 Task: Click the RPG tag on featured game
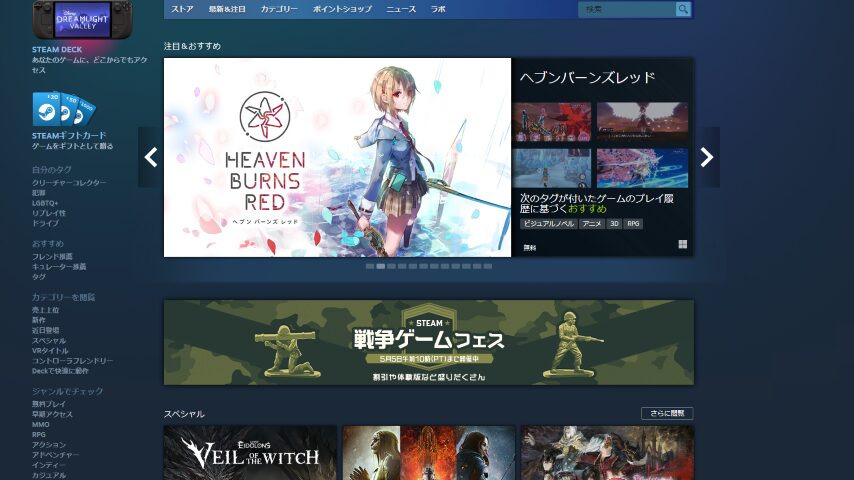point(633,224)
